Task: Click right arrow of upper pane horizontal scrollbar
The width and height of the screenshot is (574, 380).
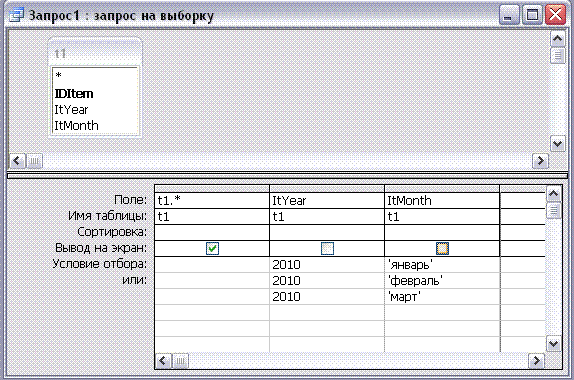Action: tap(541, 160)
